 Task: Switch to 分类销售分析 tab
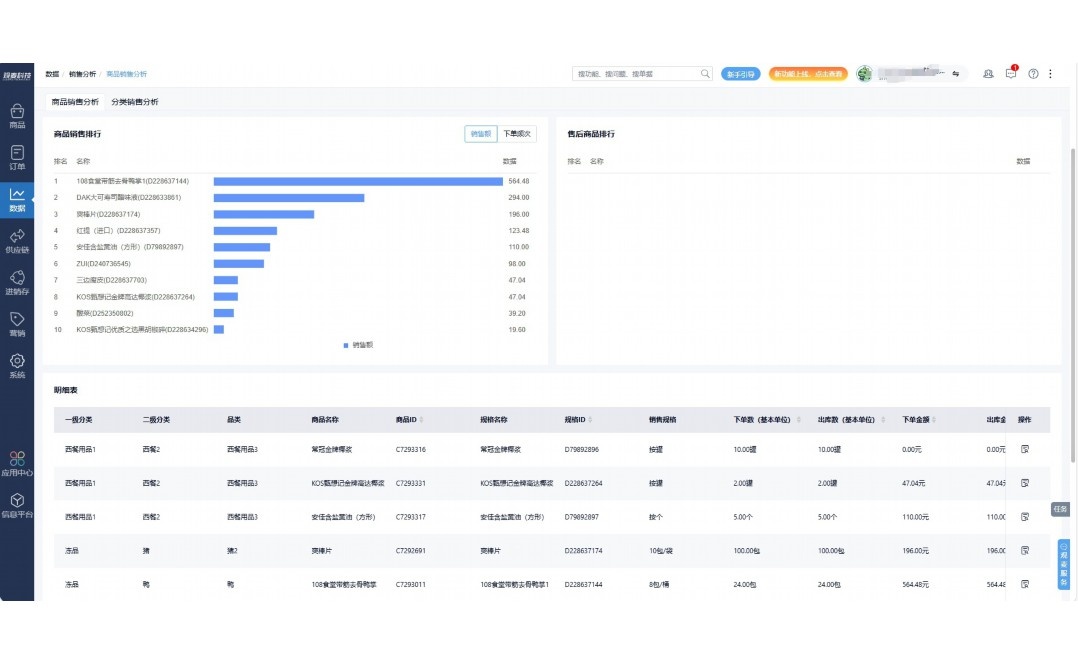coord(134,102)
